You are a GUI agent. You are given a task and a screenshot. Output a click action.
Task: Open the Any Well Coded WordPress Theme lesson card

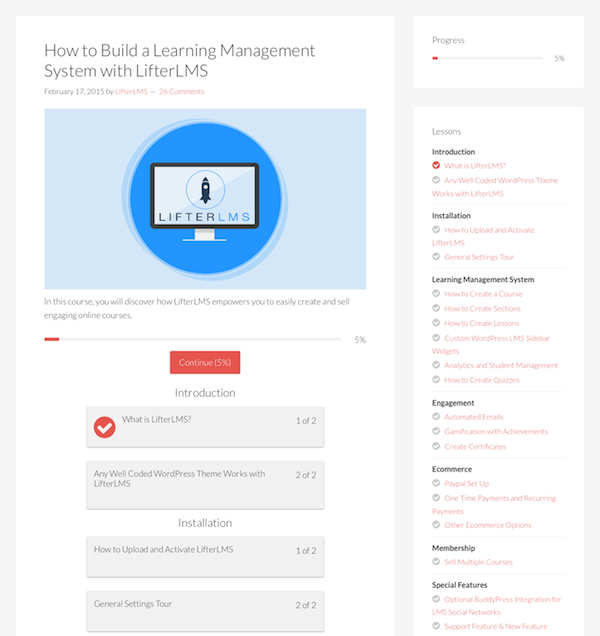click(x=205, y=485)
